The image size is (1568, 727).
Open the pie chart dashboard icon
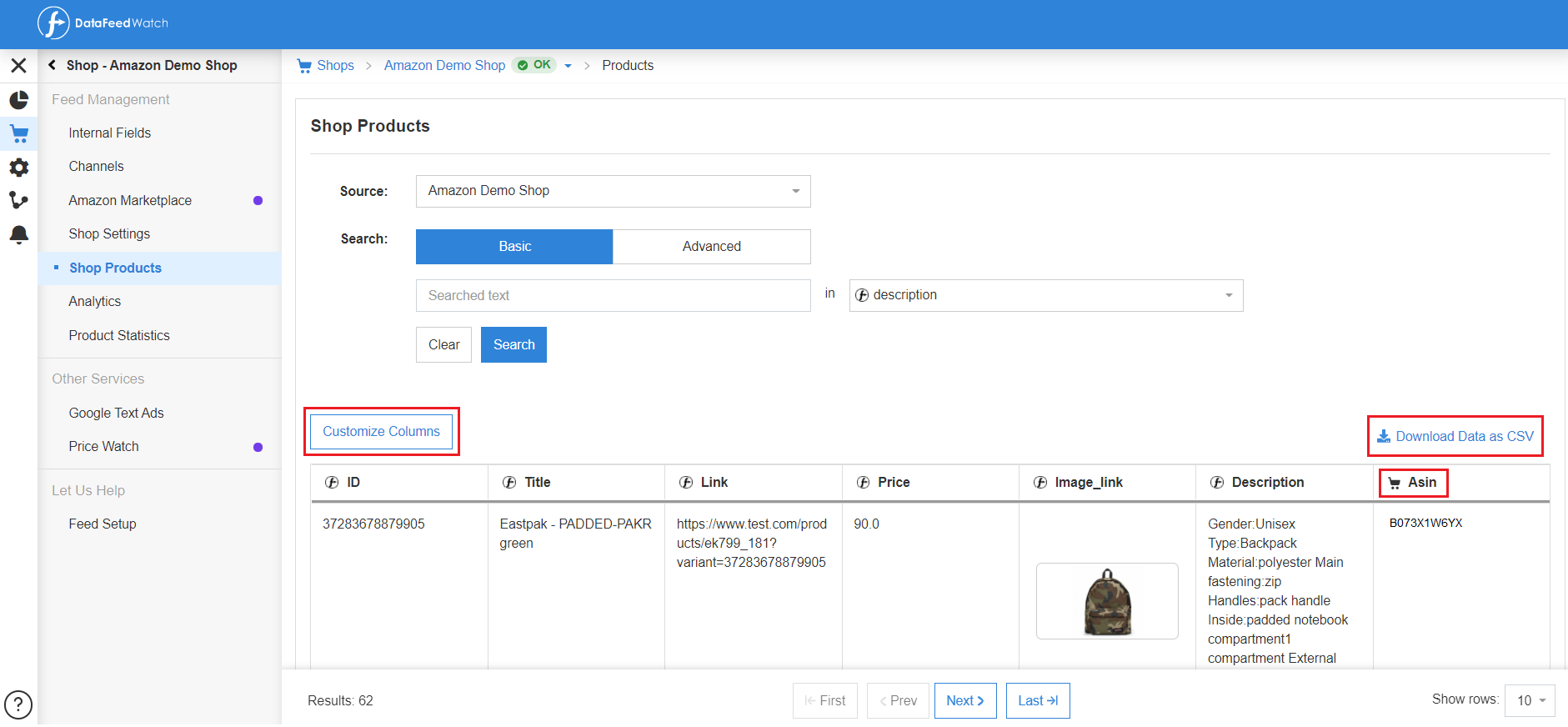(x=18, y=100)
